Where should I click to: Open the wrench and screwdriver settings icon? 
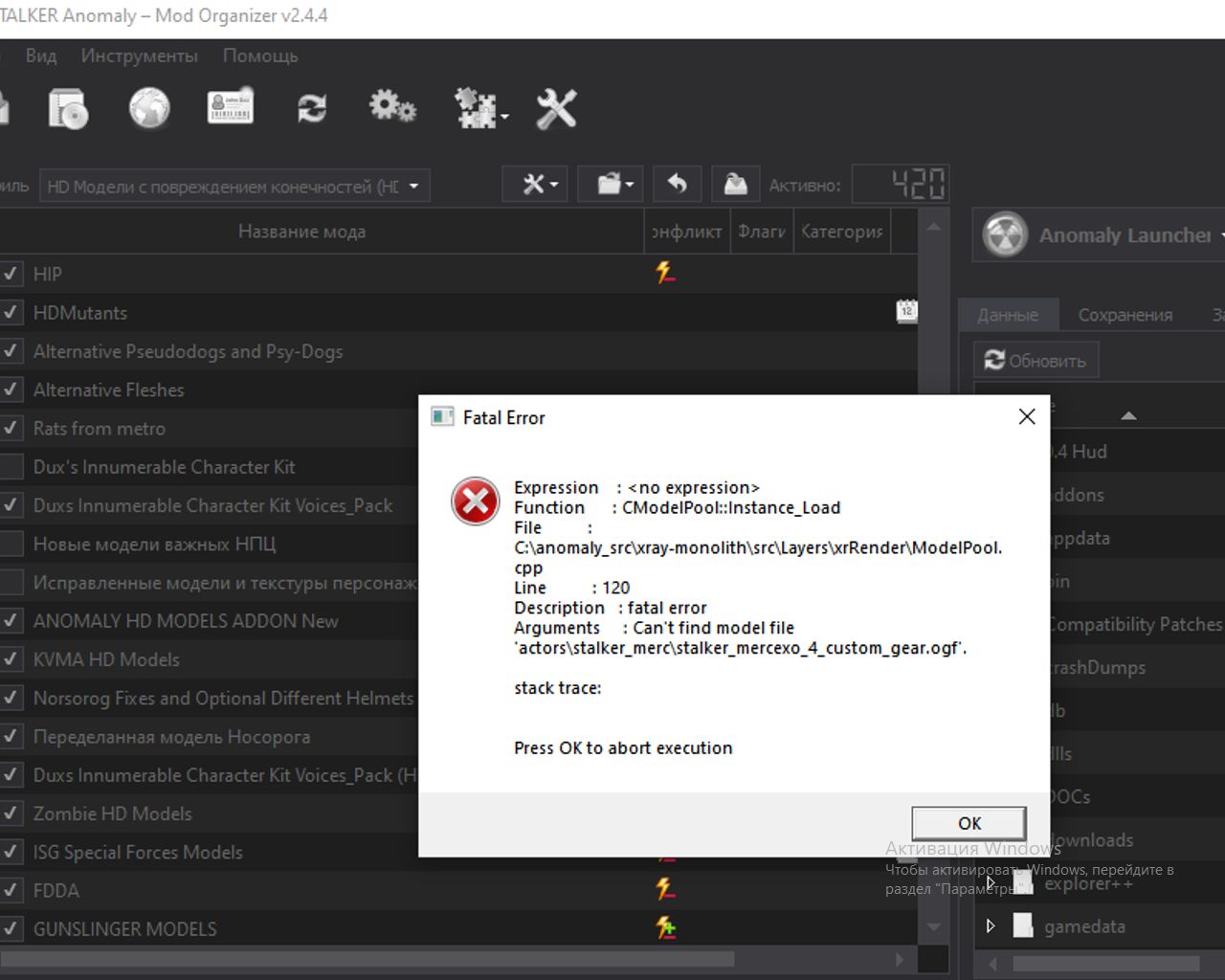[x=556, y=108]
